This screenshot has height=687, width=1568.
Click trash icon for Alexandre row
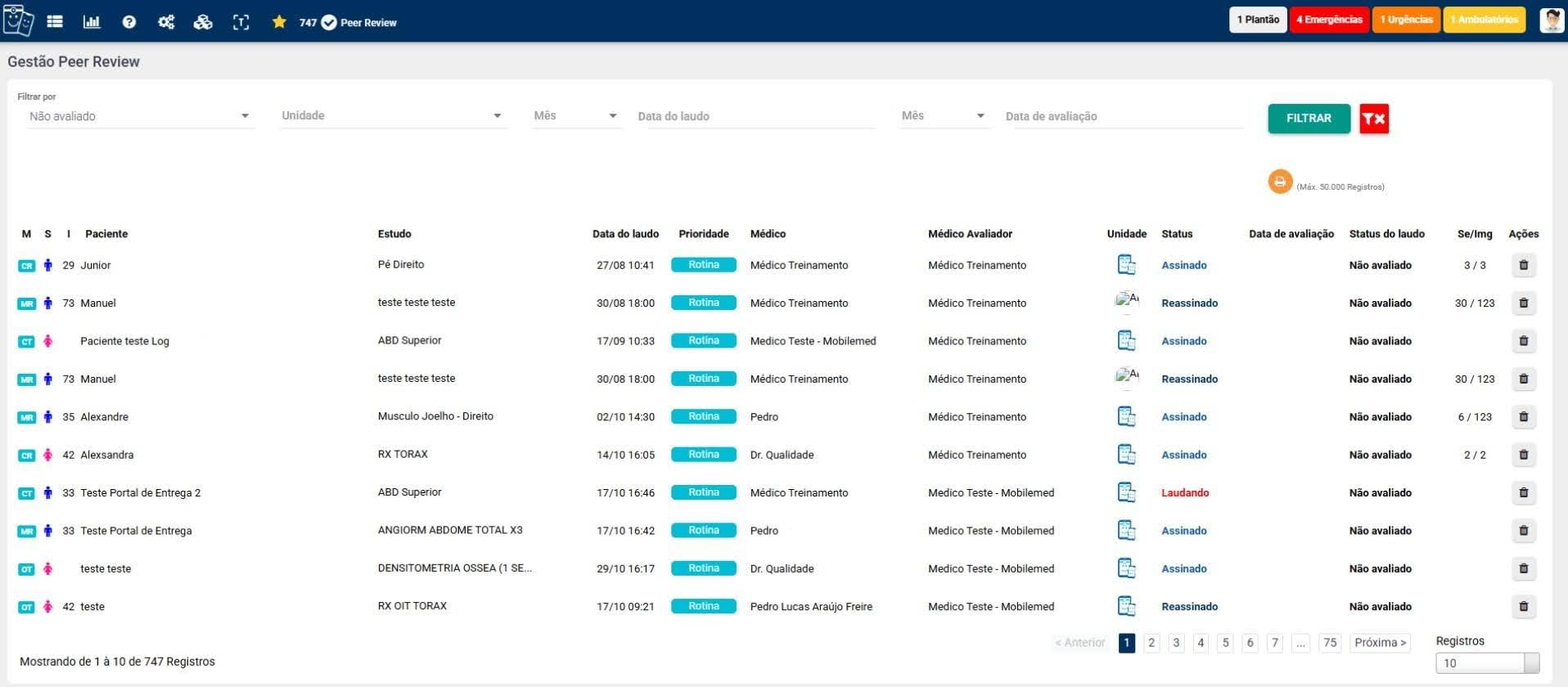[x=1524, y=417]
